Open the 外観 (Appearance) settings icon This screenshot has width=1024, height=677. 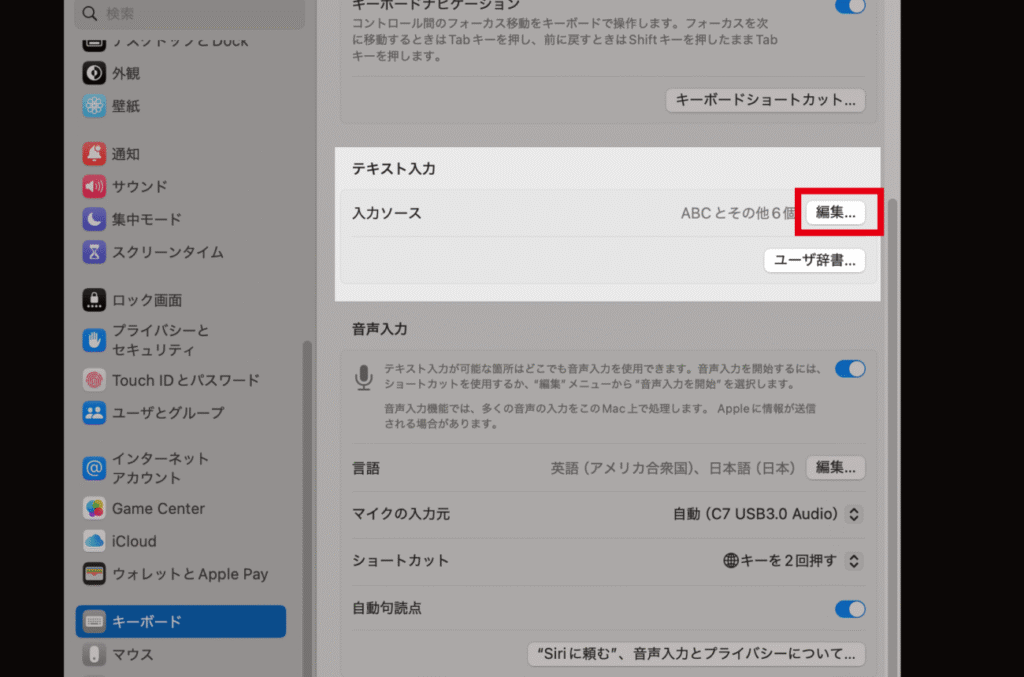click(93, 72)
